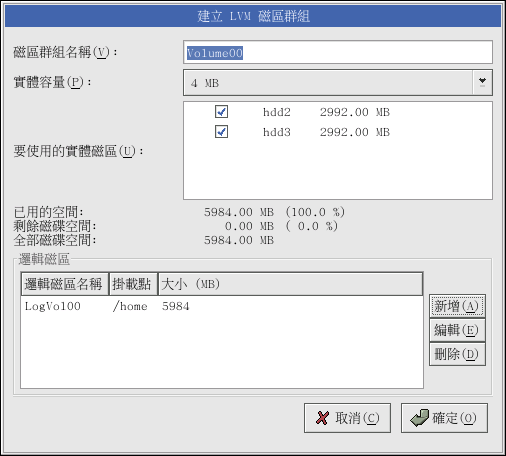Uncheck the hdd3 physical volume checkbox

221,132
